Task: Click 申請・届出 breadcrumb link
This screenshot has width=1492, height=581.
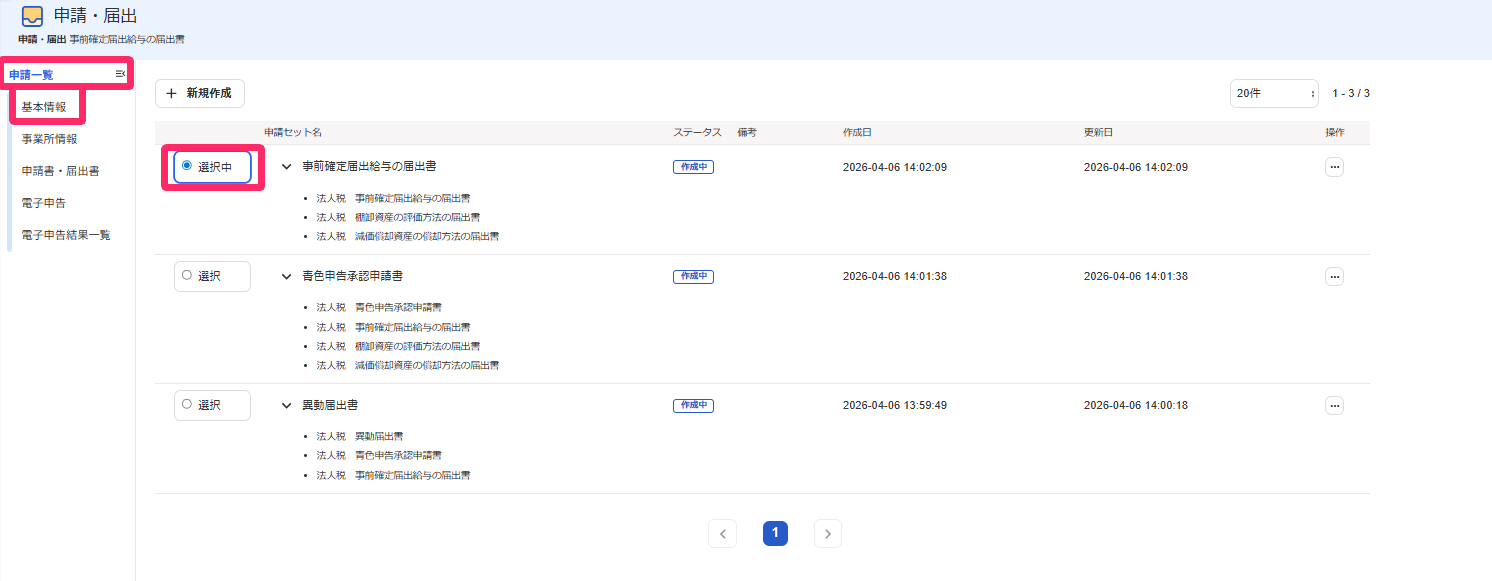Action: point(41,40)
